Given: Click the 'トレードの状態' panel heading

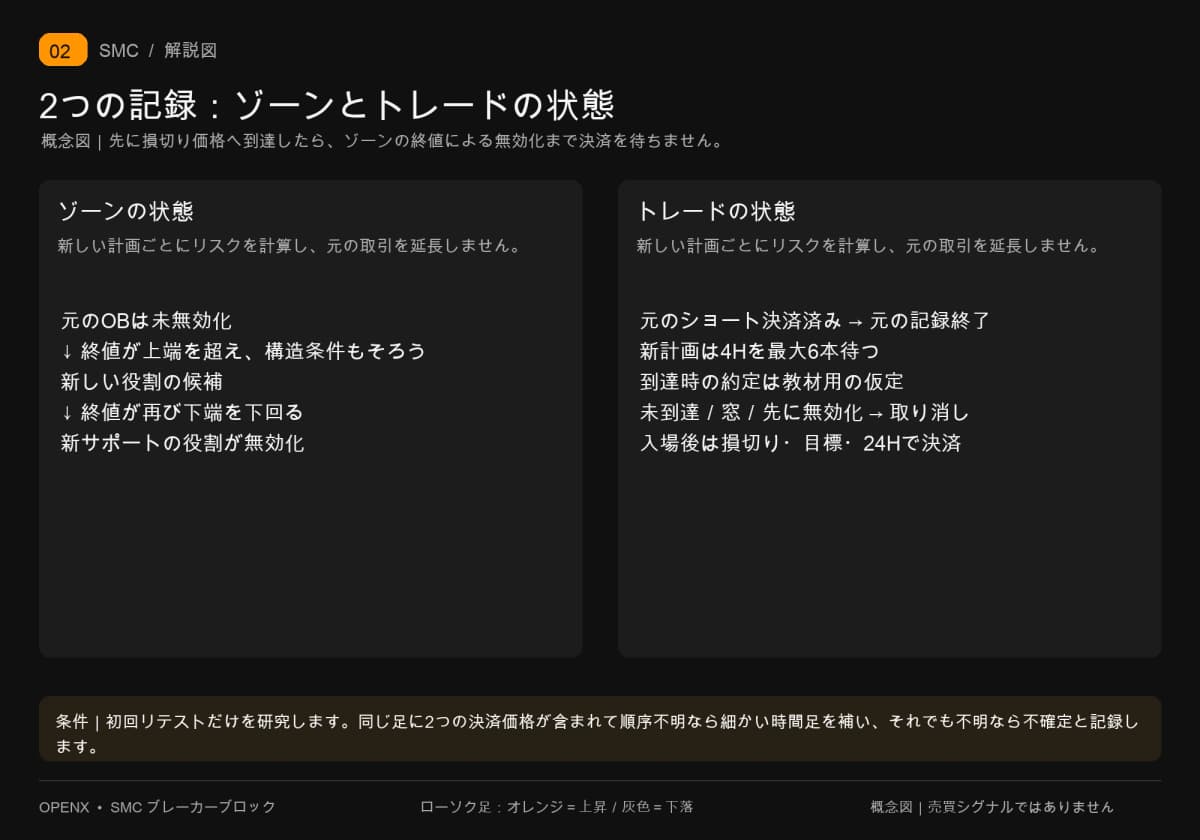Looking at the screenshot, I should (x=716, y=211).
